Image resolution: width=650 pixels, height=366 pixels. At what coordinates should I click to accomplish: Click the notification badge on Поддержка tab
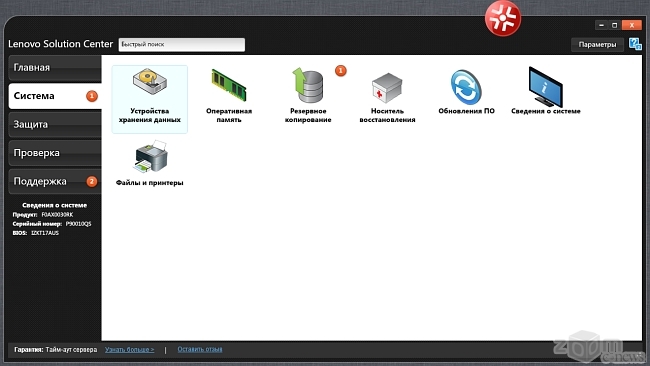click(92, 182)
